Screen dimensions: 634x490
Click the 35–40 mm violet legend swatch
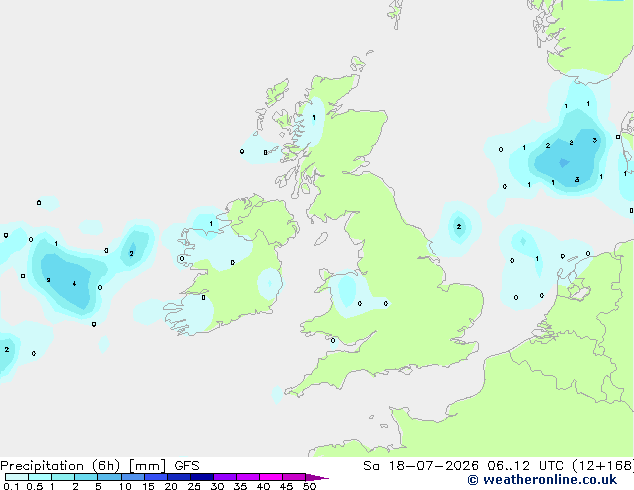[x=248, y=477]
